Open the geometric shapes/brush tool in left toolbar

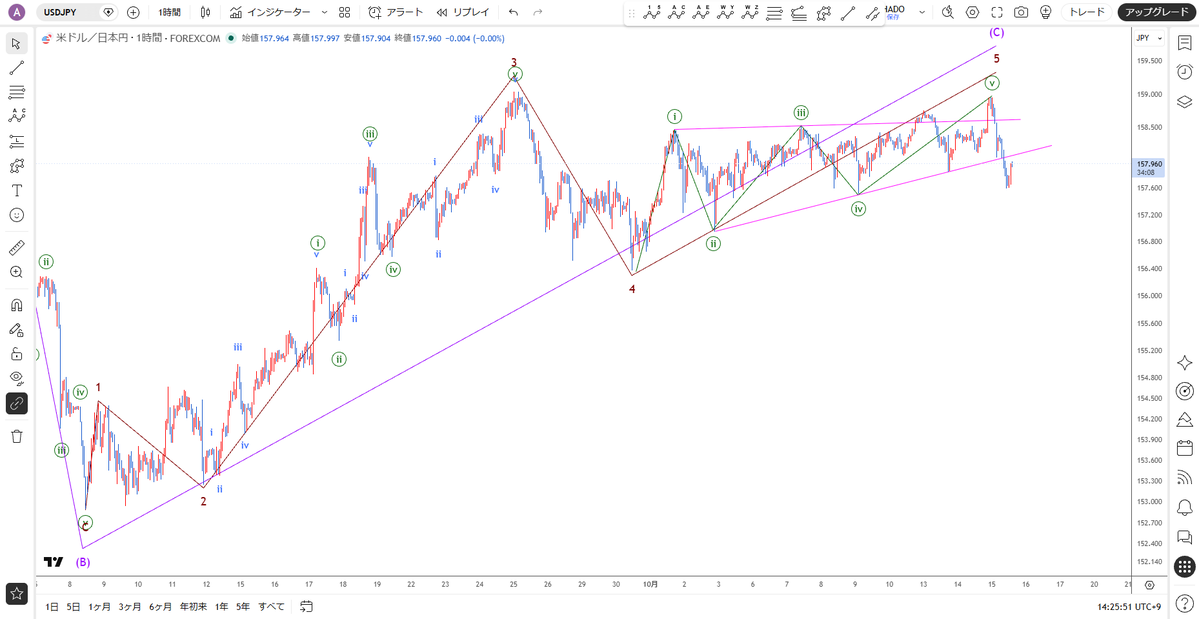[17, 165]
